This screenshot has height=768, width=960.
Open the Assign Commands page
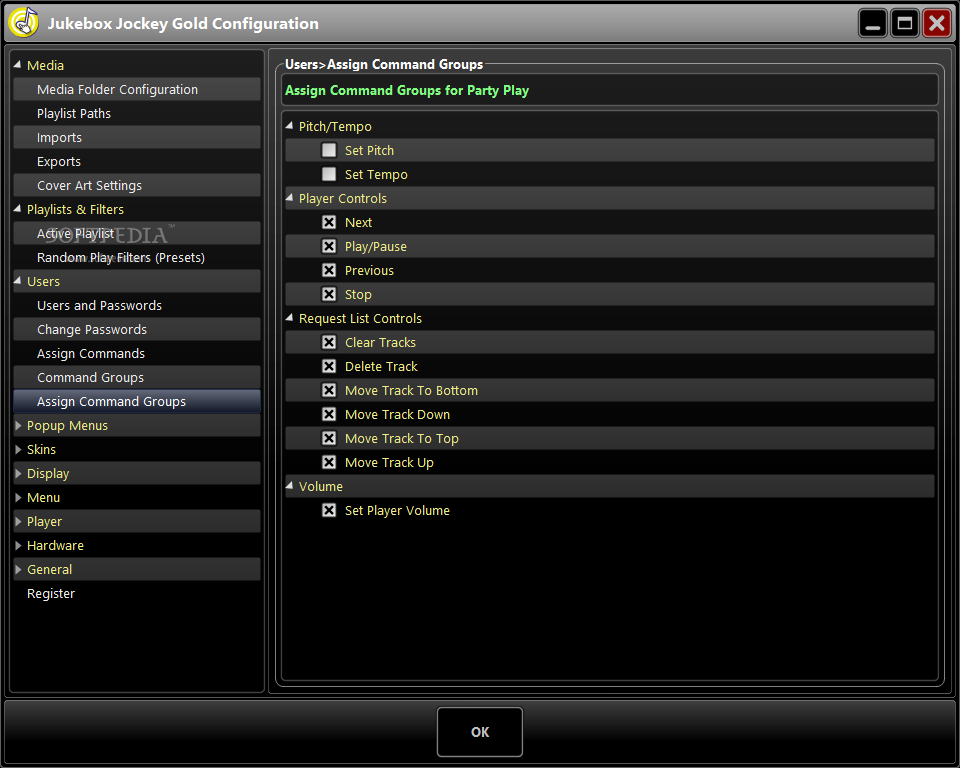pyautogui.click(x=137, y=353)
